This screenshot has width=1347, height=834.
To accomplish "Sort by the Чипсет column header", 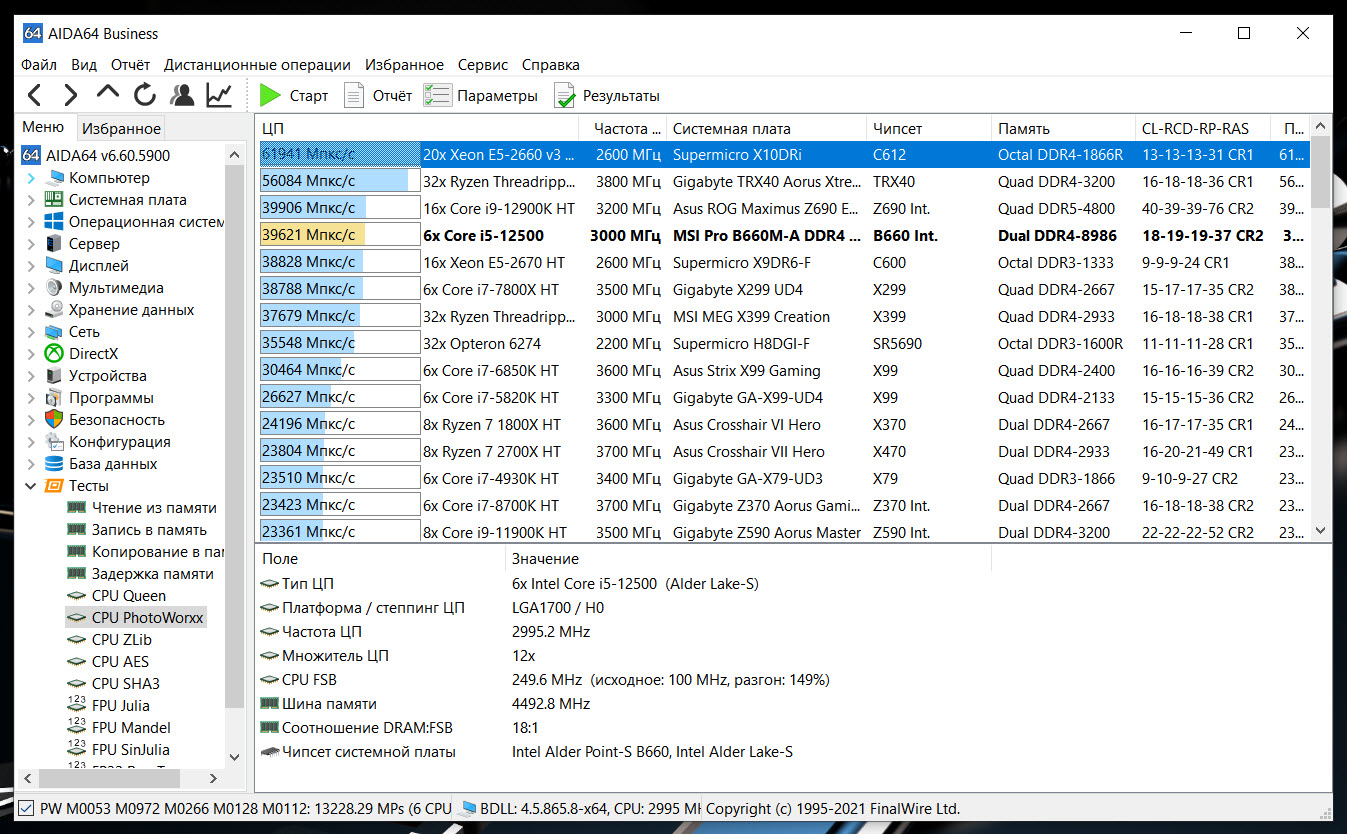I will pos(929,128).
